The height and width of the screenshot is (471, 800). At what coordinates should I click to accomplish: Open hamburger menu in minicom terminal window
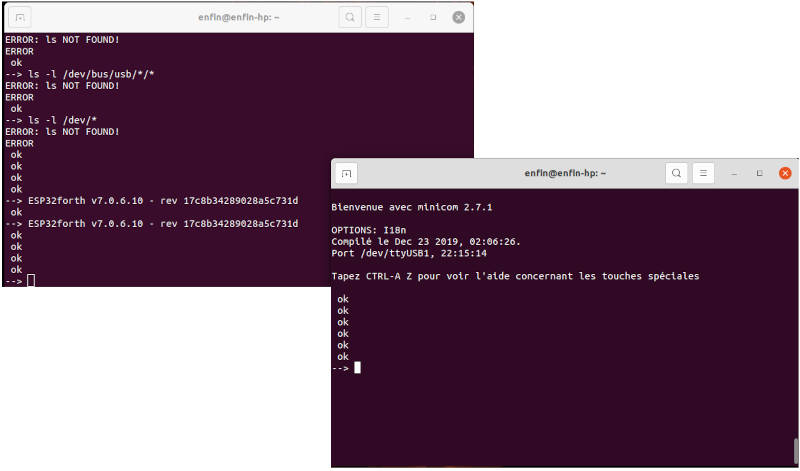pos(704,173)
